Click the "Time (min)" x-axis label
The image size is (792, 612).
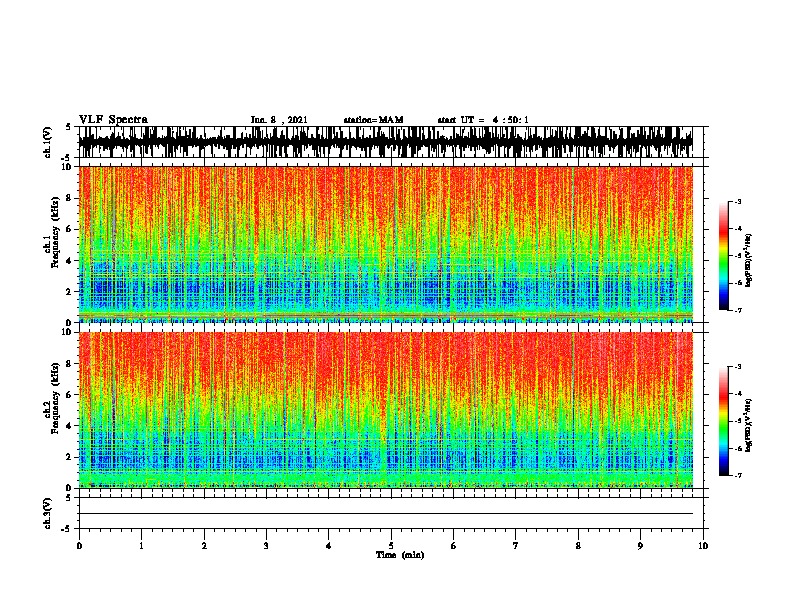(x=400, y=555)
